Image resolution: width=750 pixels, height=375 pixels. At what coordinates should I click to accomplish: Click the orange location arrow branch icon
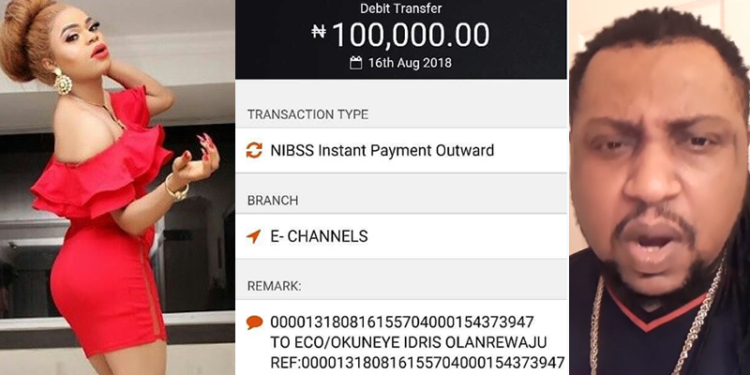tap(254, 236)
